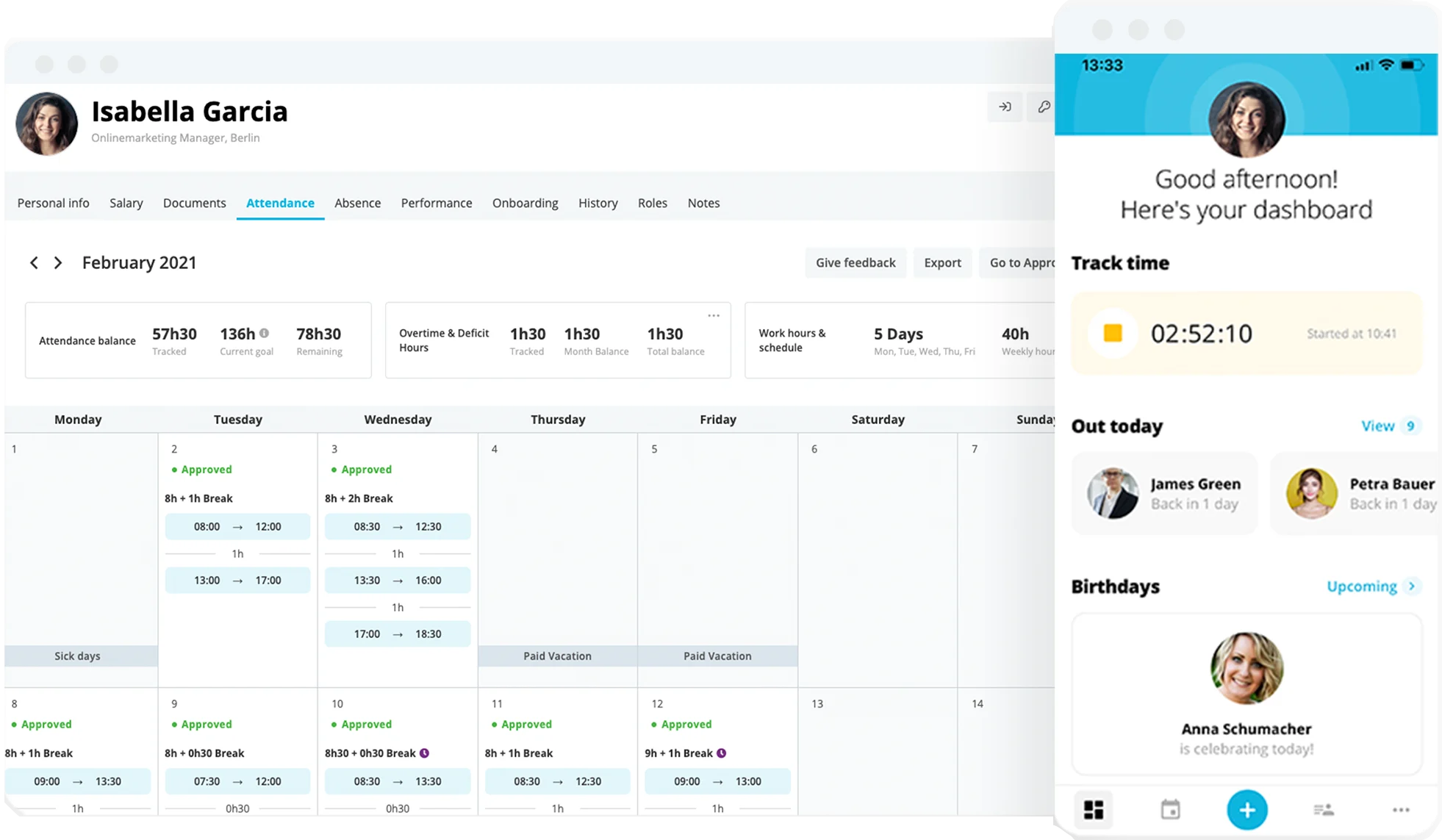The height and width of the screenshot is (840, 1442).
Task: Click the Attendance tab
Action: (281, 203)
